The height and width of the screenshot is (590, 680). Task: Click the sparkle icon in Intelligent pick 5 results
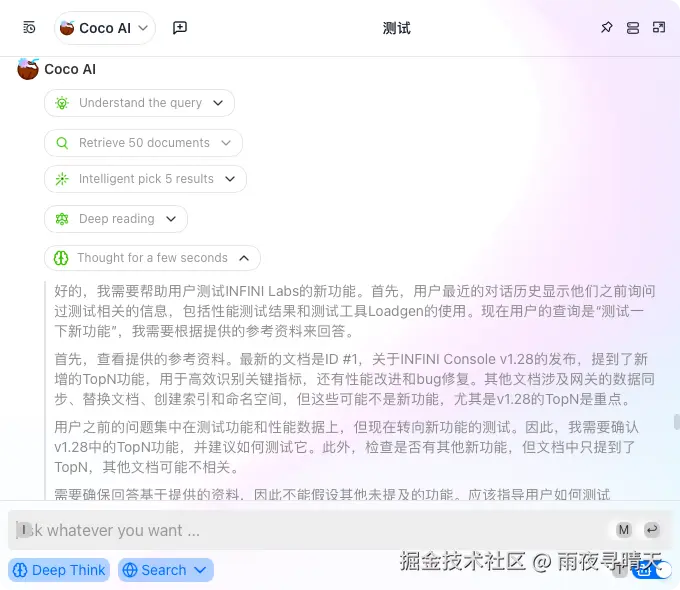coord(62,179)
